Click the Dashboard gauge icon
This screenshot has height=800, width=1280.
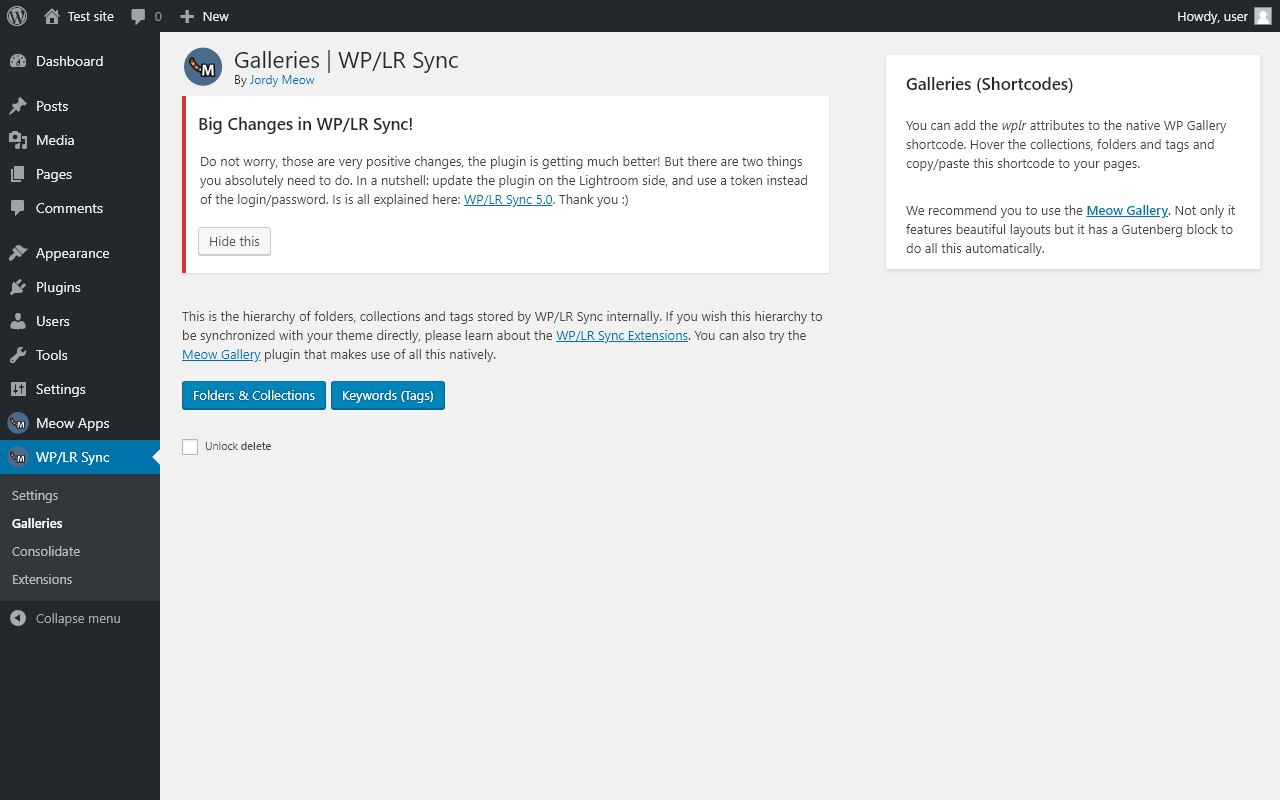pos(18,61)
